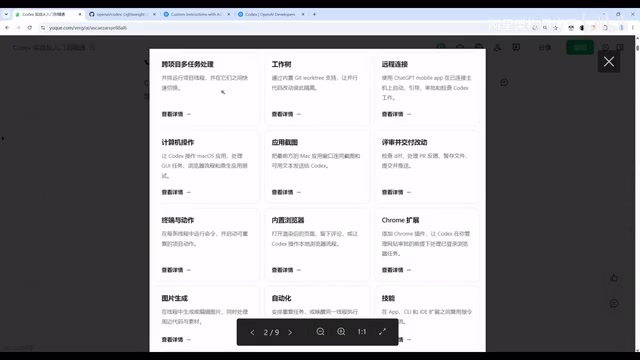Viewport: 640px width, 360px height.
Task: Click 查看详情 under 跨项目多任务处理
Action: pos(176,114)
